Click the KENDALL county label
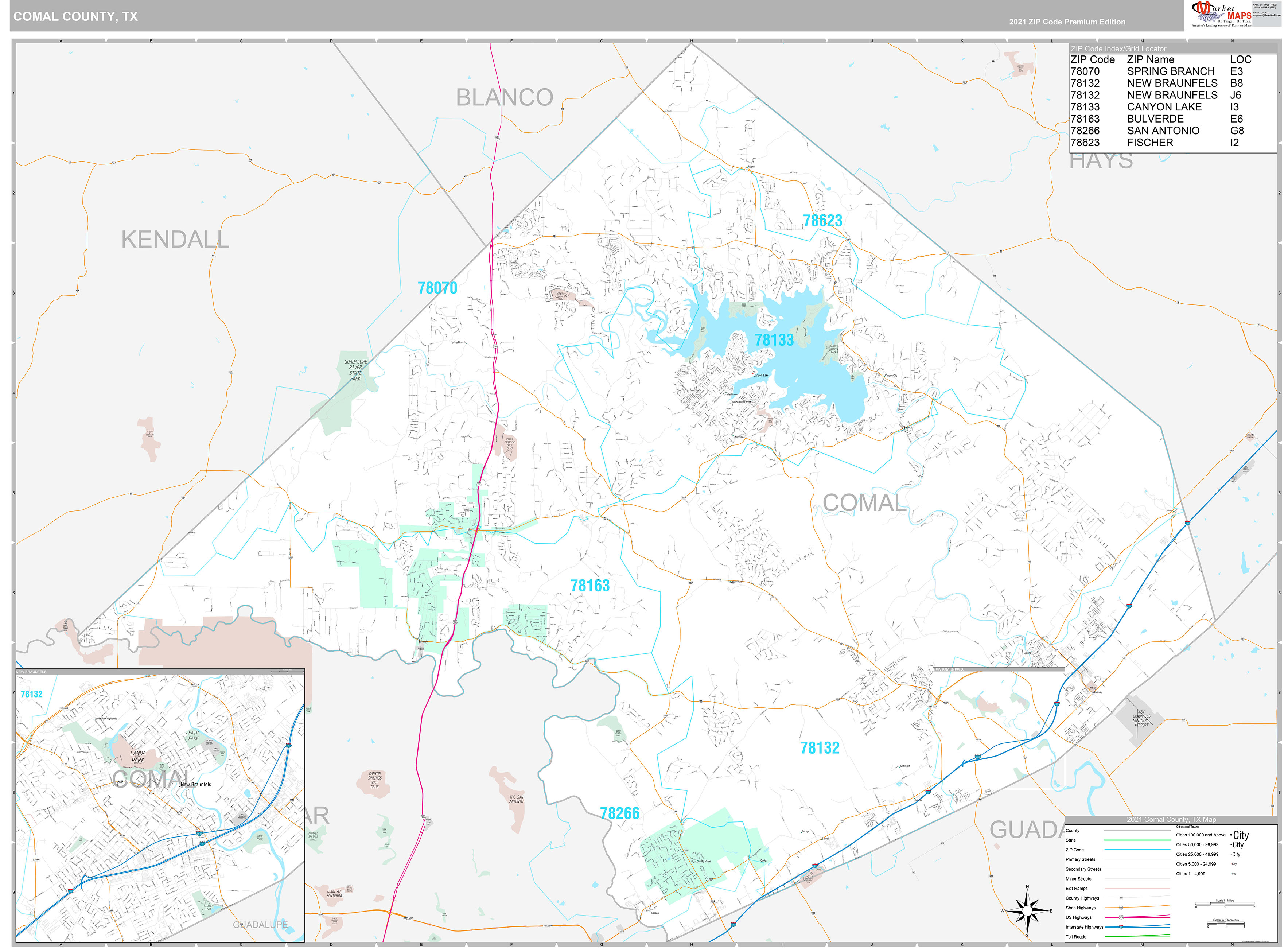The height and width of the screenshot is (948, 1288). click(175, 240)
